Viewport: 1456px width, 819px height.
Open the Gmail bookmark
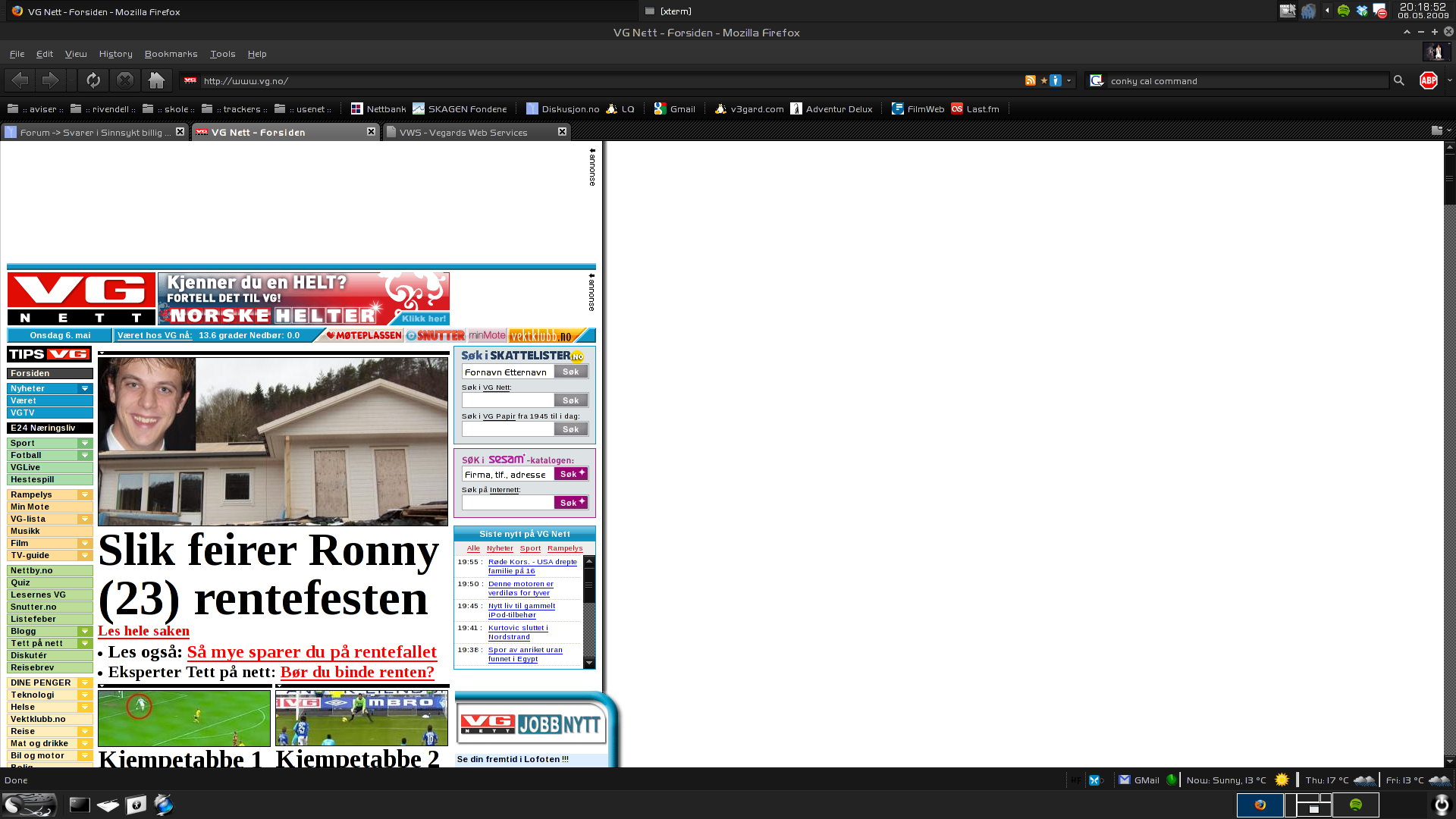(x=675, y=109)
